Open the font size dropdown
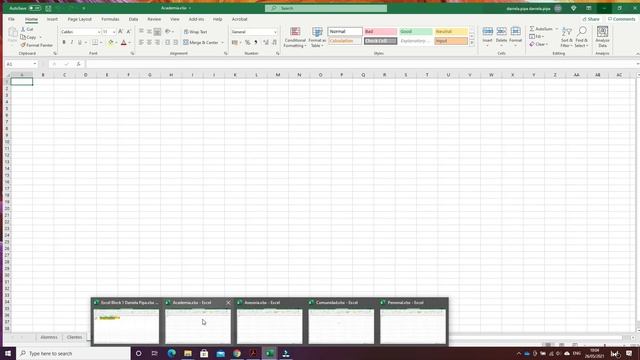This screenshot has height=360, width=640. point(114,32)
